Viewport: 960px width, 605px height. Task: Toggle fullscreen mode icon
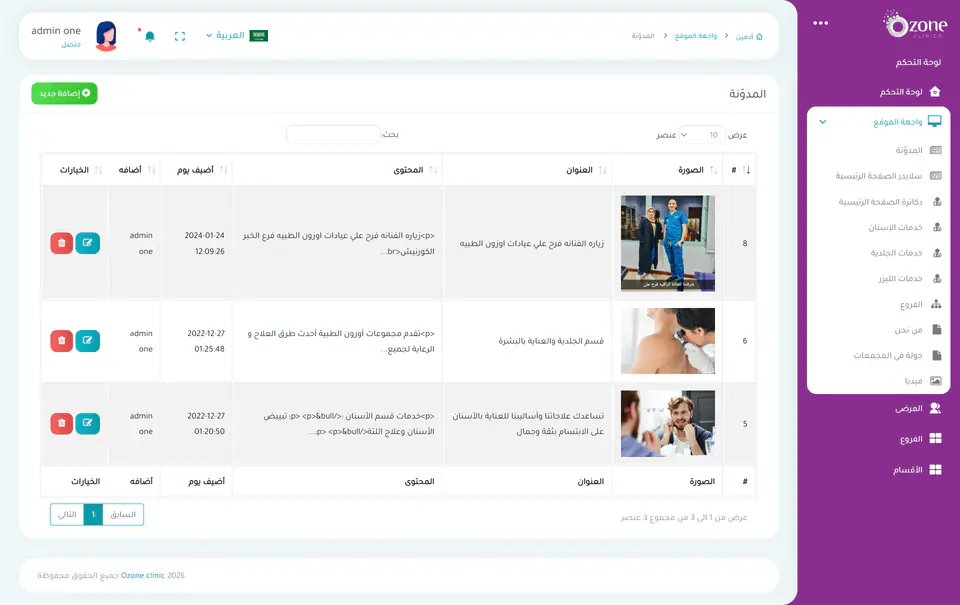(x=180, y=36)
